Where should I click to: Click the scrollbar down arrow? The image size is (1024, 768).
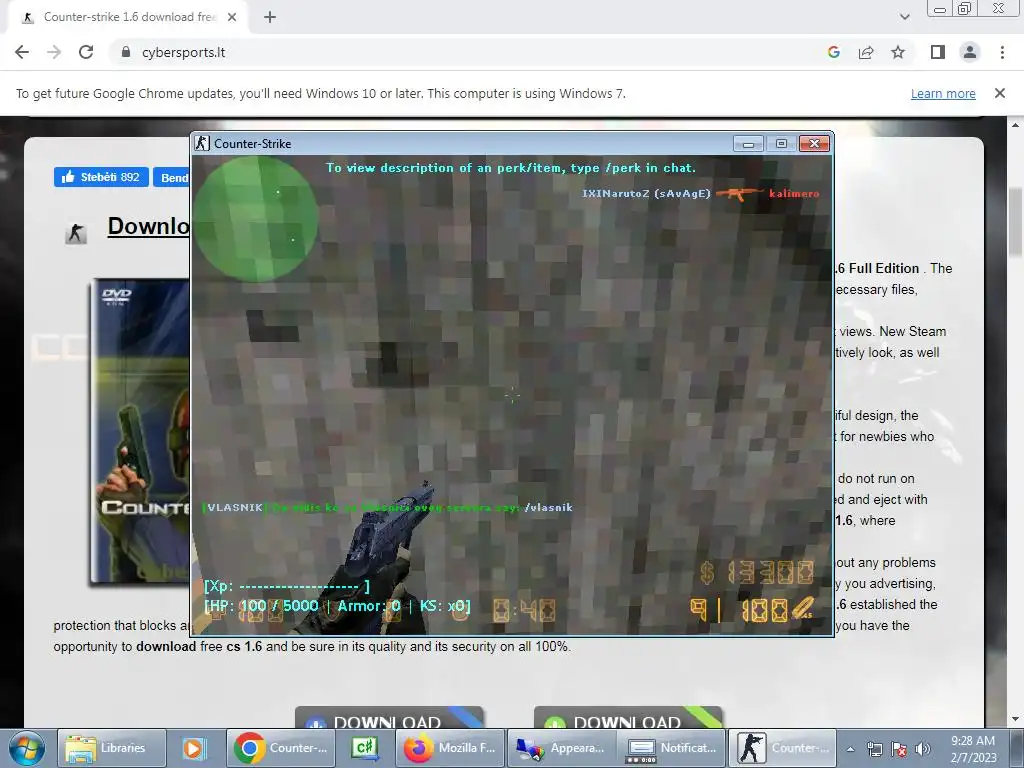point(1016,720)
